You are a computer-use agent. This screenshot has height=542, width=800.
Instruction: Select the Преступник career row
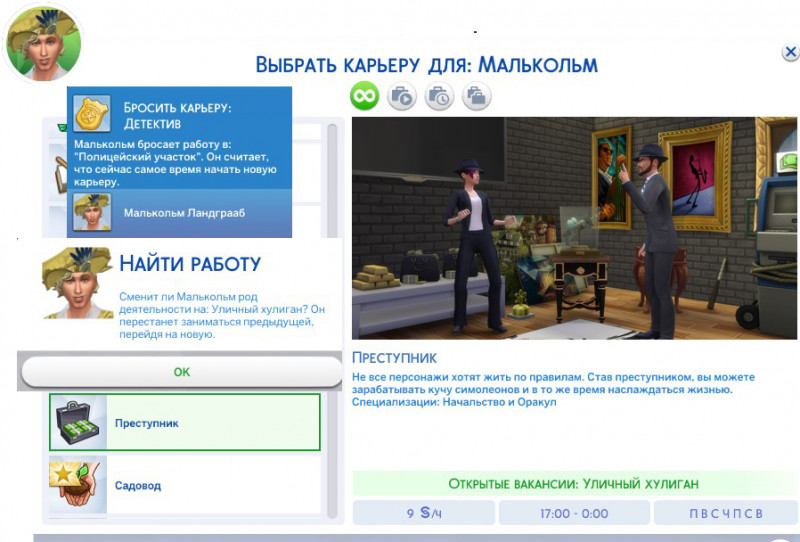185,422
